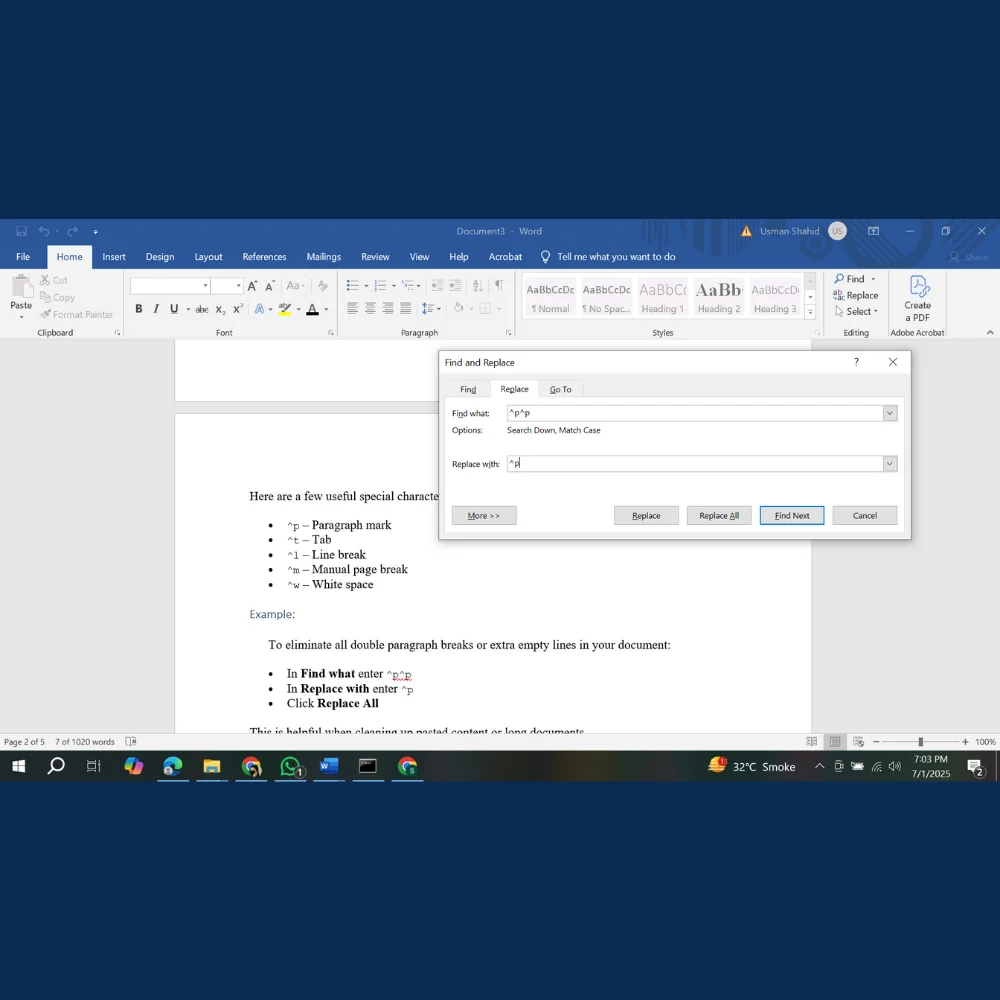Open the Design ribbon tab
Viewport: 1000px width, 1000px height.
click(159, 256)
